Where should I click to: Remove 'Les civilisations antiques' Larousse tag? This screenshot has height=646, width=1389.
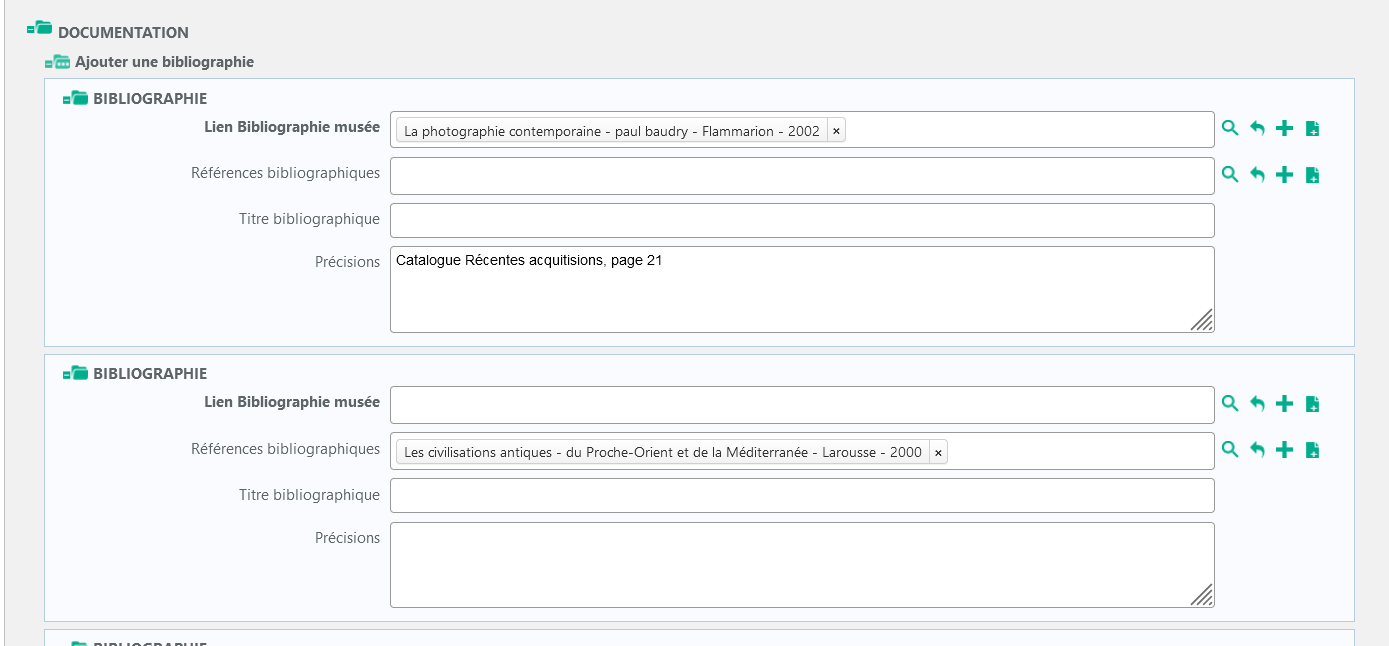938,452
